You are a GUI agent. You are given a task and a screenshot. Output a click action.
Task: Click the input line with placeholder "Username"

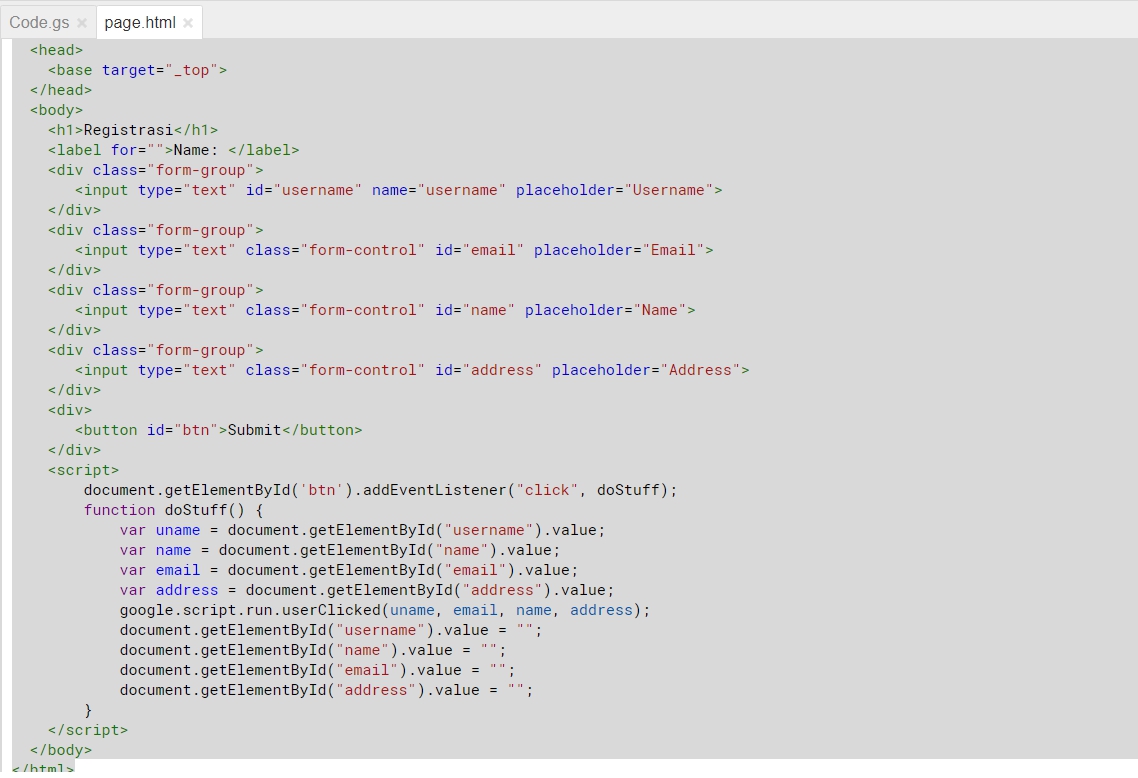pos(398,190)
